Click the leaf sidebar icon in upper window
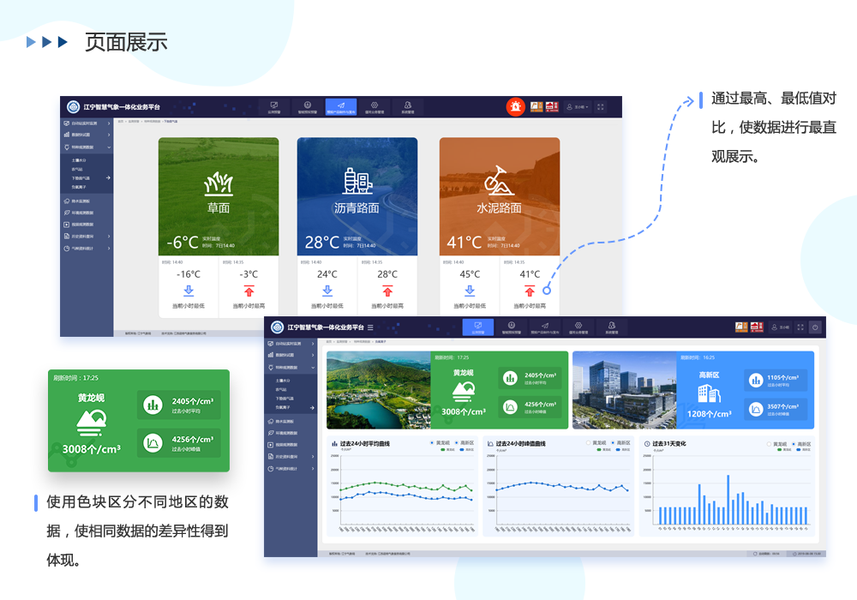857x600 pixels. (67, 213)
